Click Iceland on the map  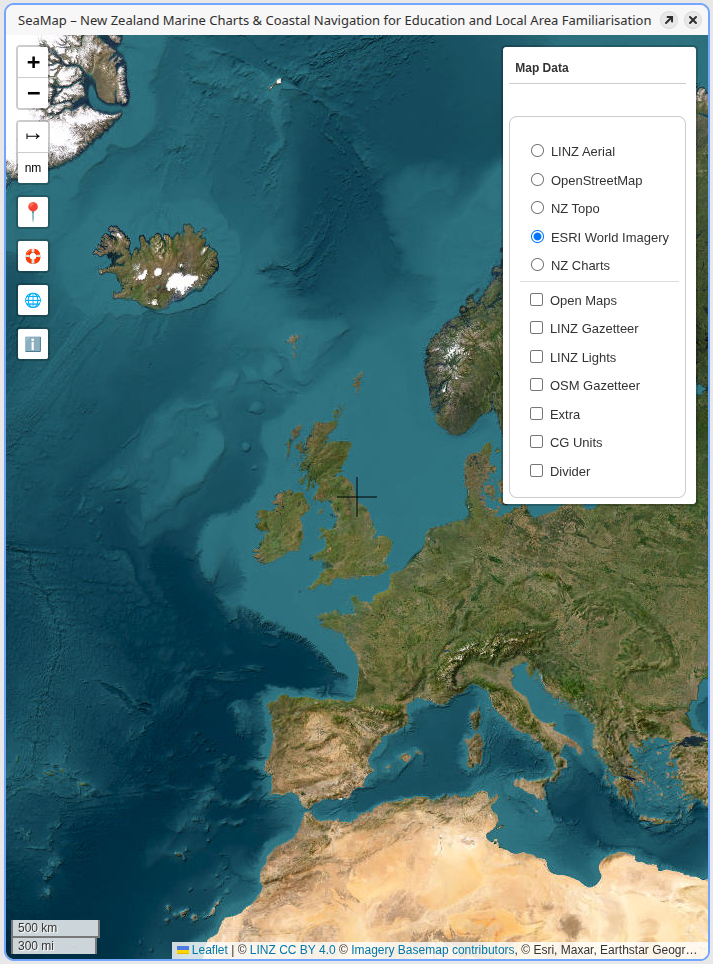[x=157, y=267]
